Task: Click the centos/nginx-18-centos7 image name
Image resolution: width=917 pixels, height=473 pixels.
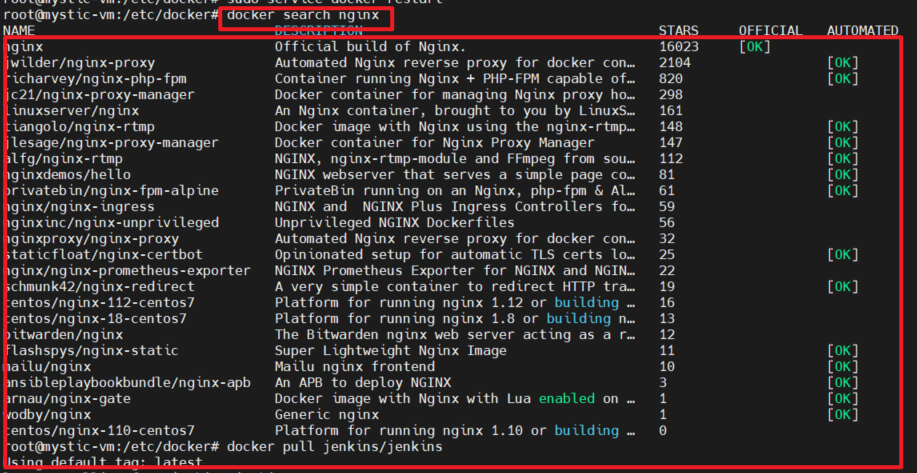Action: [x=95, y=319]
